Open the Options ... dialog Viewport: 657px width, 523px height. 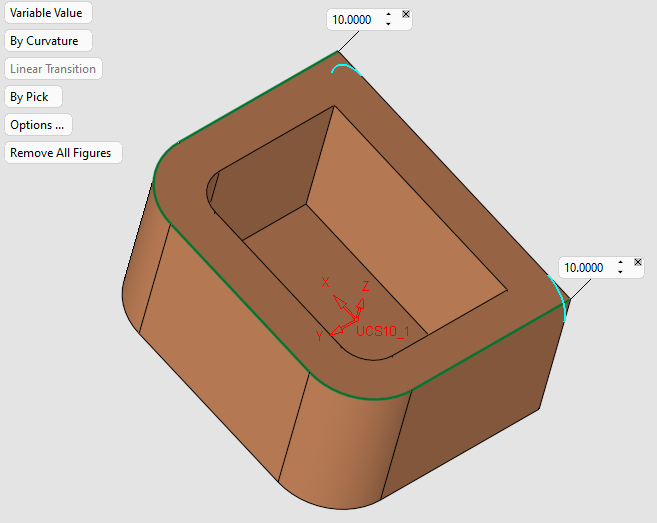pyautogui.click(x=37, y=125)
